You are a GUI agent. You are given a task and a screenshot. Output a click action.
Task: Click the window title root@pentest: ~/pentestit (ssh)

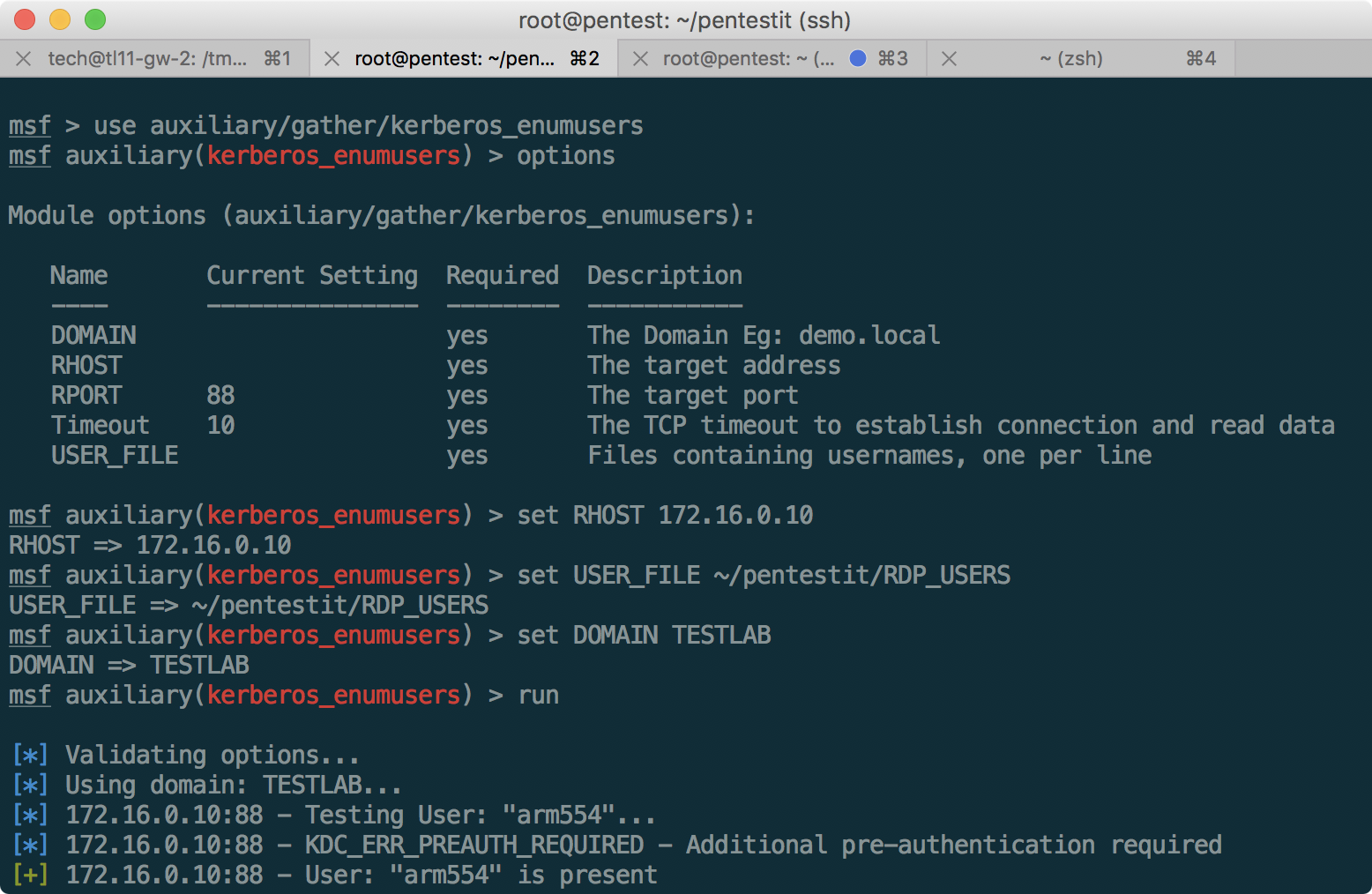[x=684, y=19]
